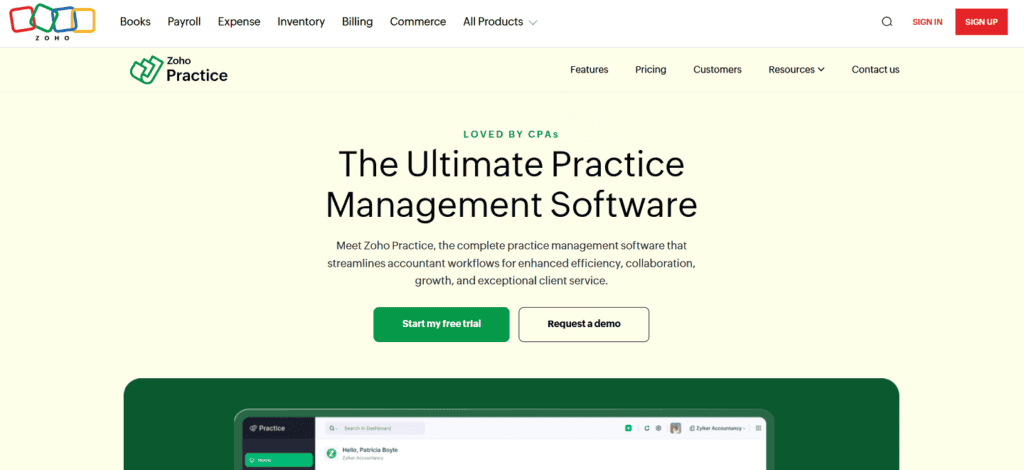Go to the Commerce product
The width and height of the screenshot is (1024, 470).
418,22
